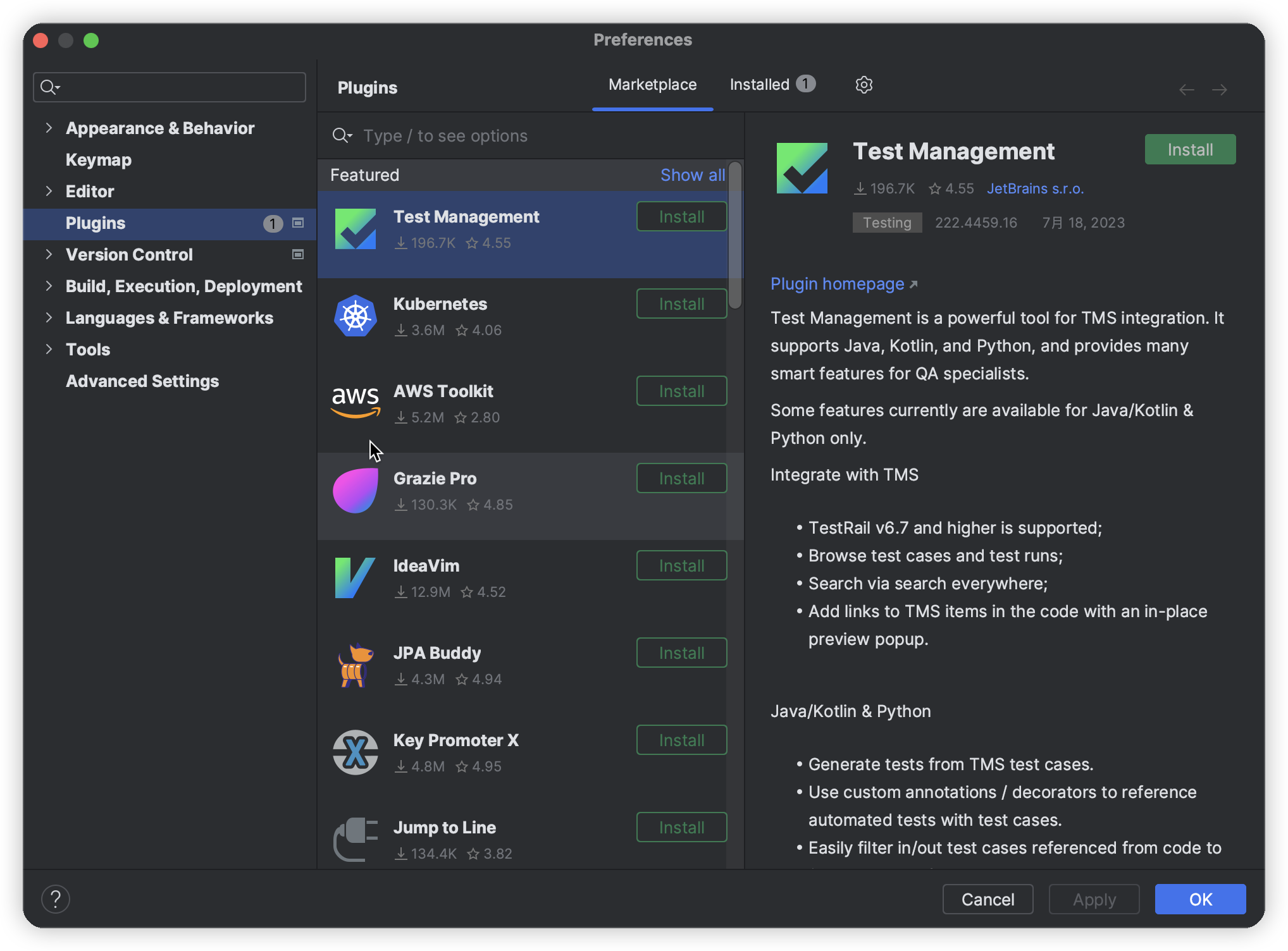Expand the Editor section

pyautogui.click(x=49, y=191)
